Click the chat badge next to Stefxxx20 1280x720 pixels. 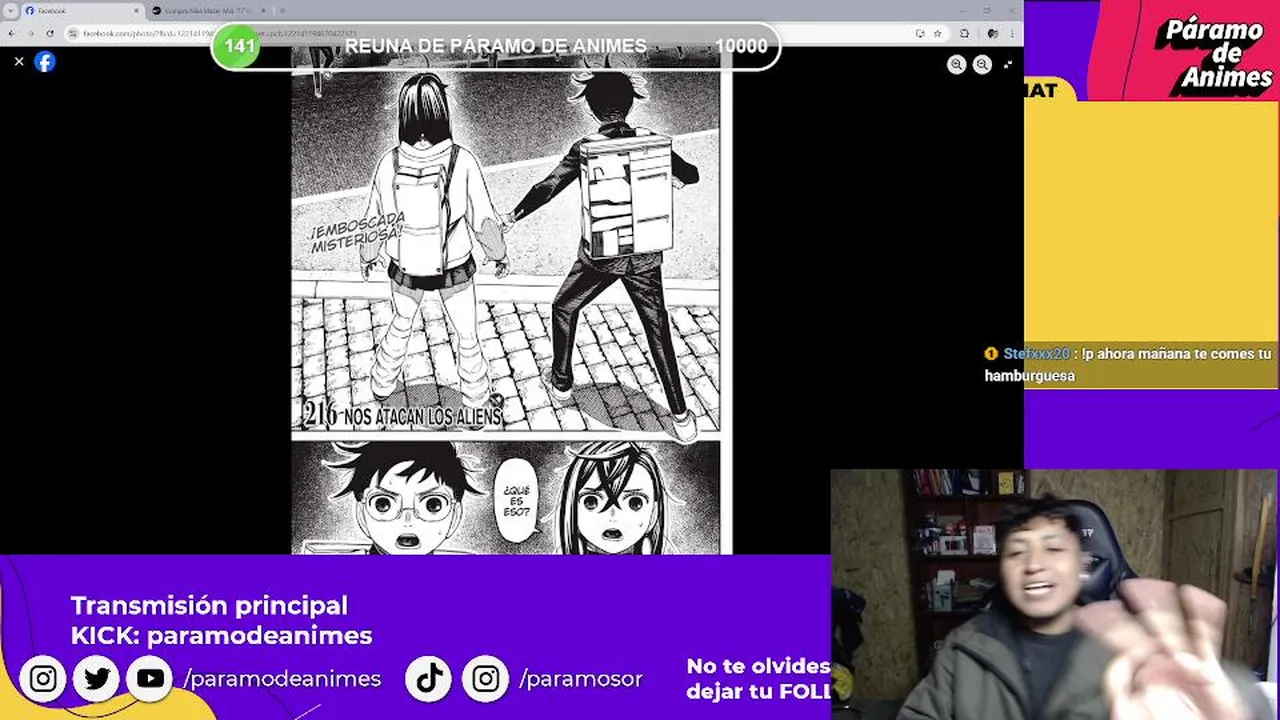pos(991,354)
